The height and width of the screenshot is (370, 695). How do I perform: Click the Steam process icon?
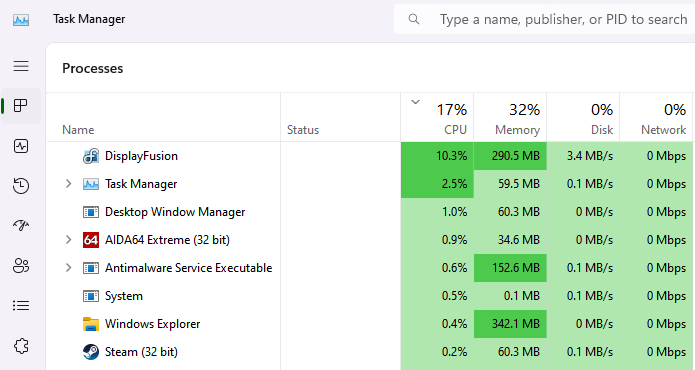tap(91, 352)
